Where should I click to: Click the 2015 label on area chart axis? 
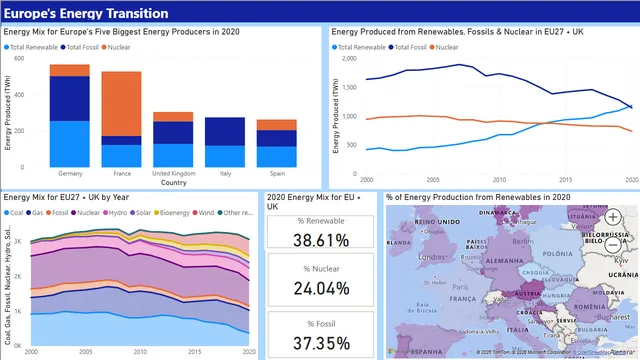(x=194, y=352)
